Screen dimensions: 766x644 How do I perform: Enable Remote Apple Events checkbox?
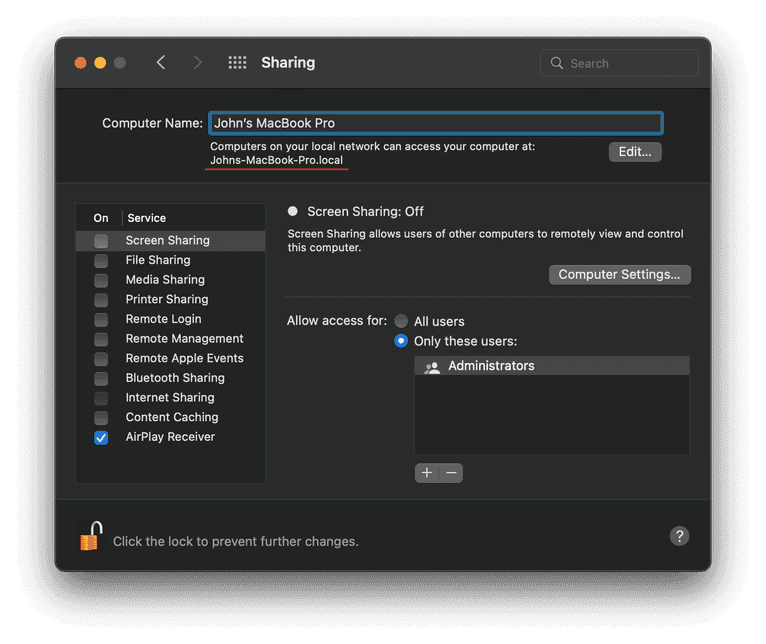101,359
